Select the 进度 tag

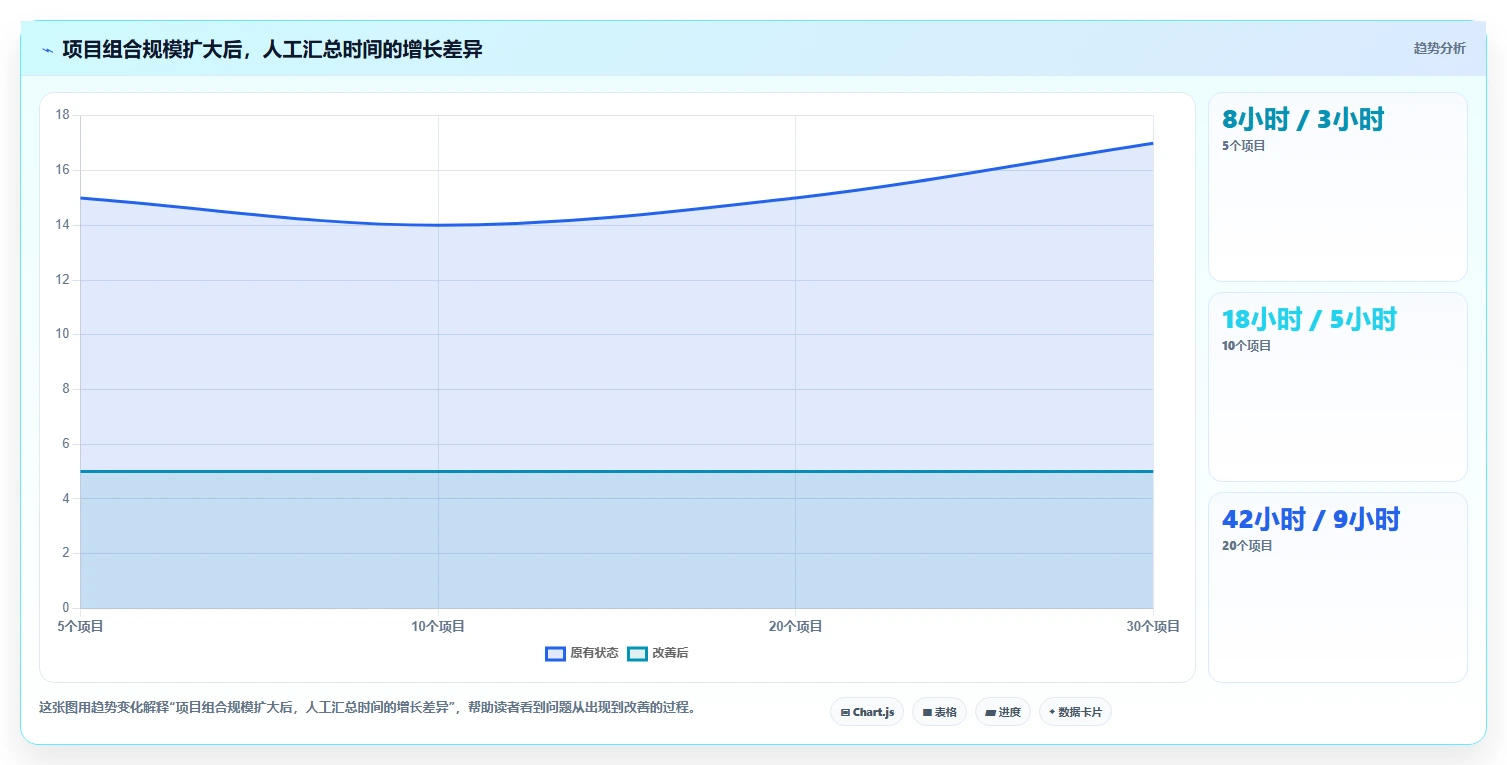pos(1003,712)
